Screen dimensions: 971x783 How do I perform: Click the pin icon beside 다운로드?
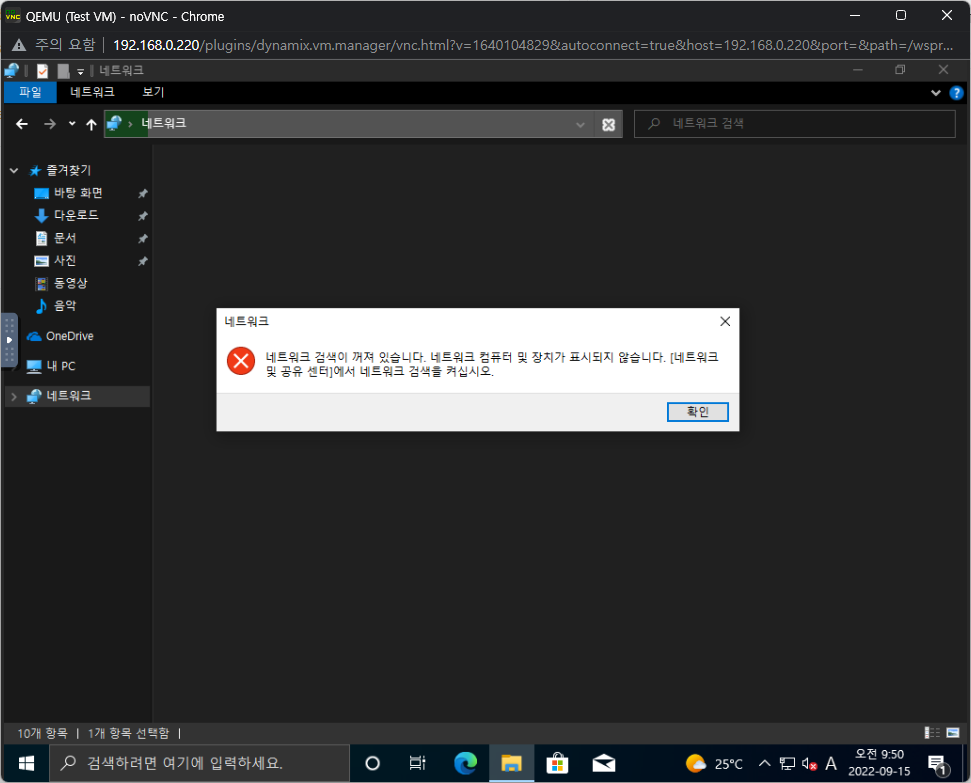pos(142,216)
